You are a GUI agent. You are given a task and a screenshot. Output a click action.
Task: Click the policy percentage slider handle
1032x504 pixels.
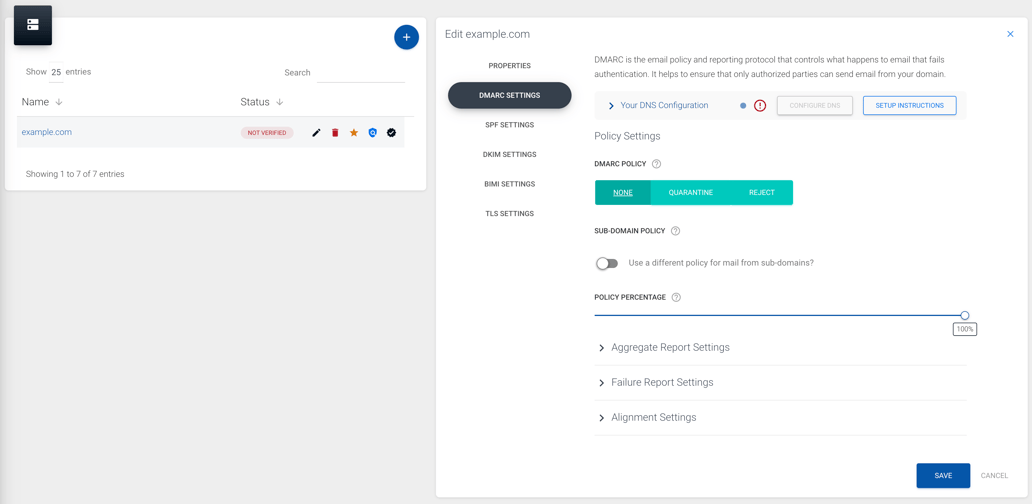965,316
